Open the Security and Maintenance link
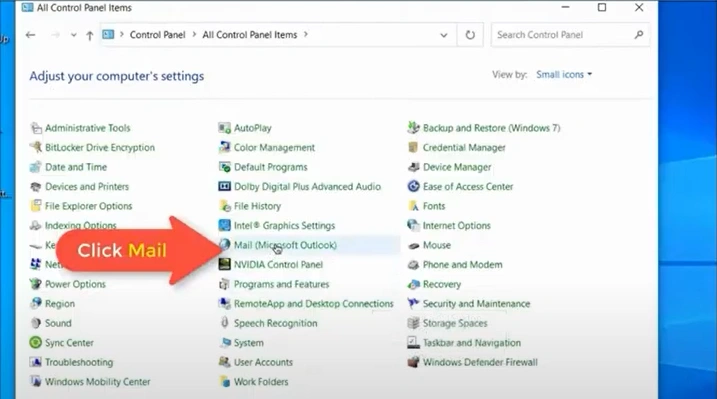Viewport: 717px width, 399px height. pyautogui.click(x=476, y=303)
